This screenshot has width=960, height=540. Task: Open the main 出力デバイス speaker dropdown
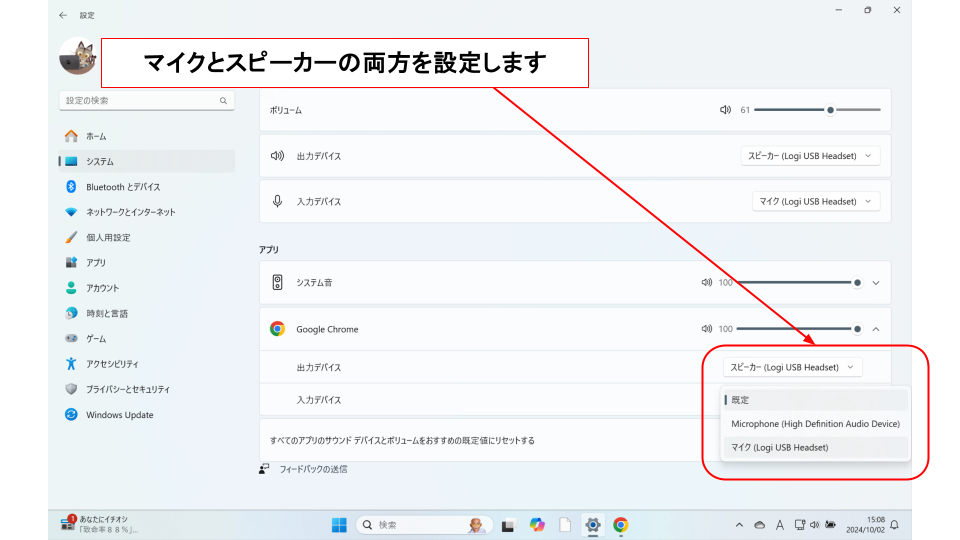tap(811, 156)
